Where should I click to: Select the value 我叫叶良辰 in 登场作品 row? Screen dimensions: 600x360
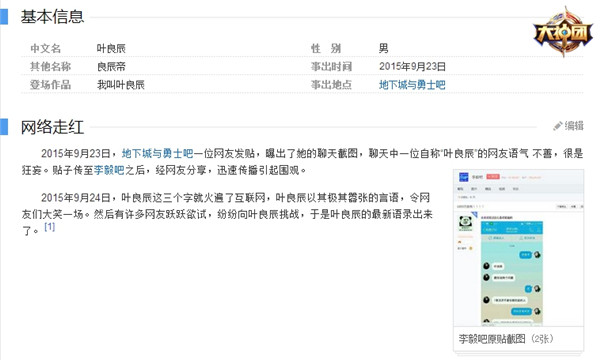point(121,85)
